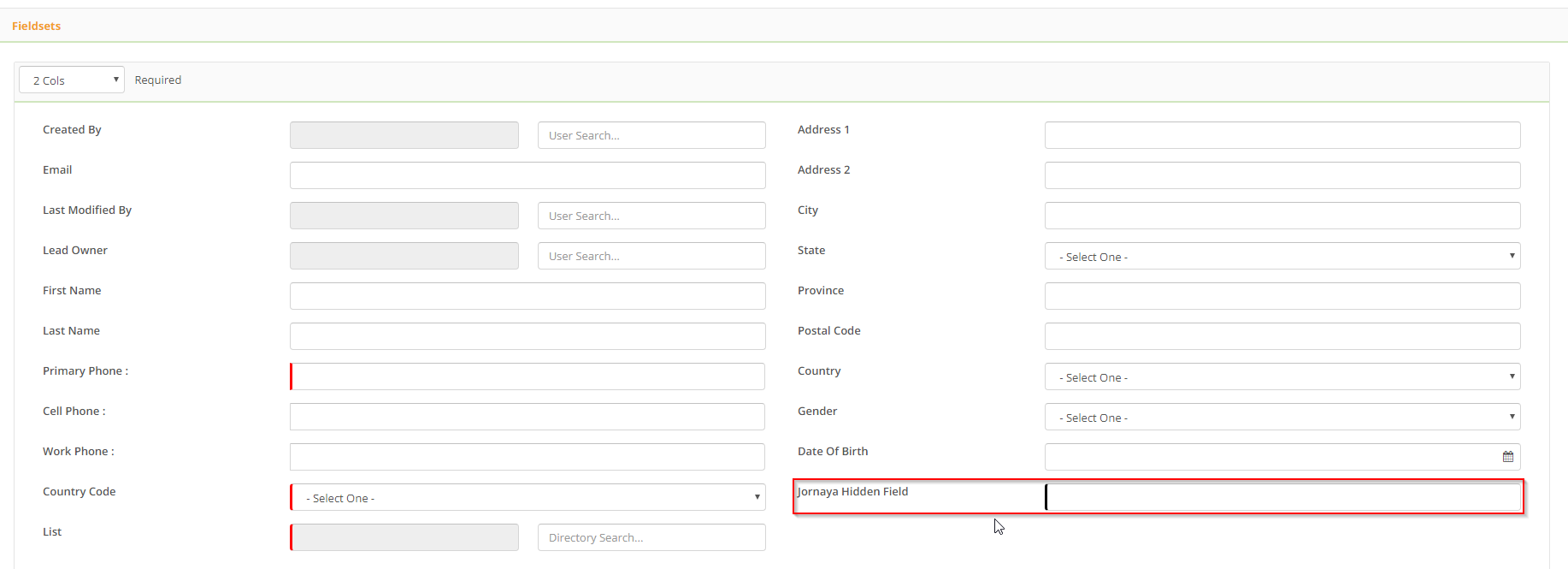
Task: Expand the Gender select dropdown
Action: [1282, 417]
